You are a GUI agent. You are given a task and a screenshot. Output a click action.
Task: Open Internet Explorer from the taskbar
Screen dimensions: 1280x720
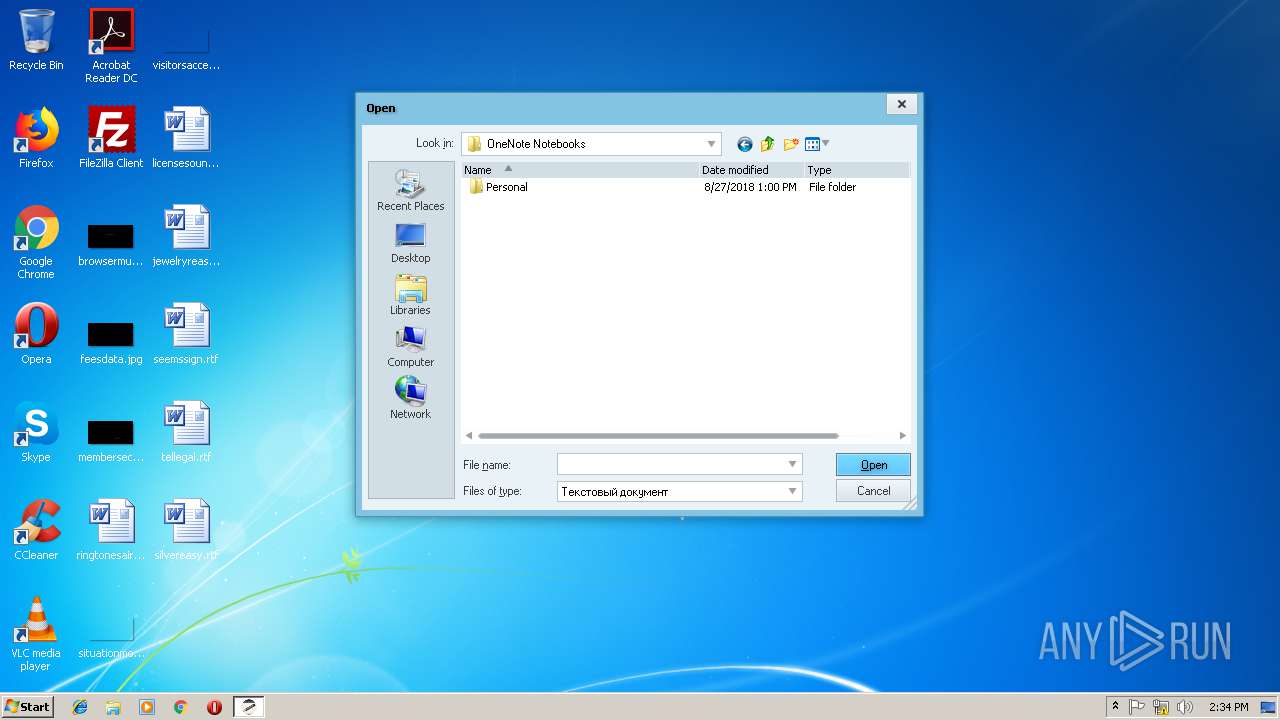(x=80, y=707)
